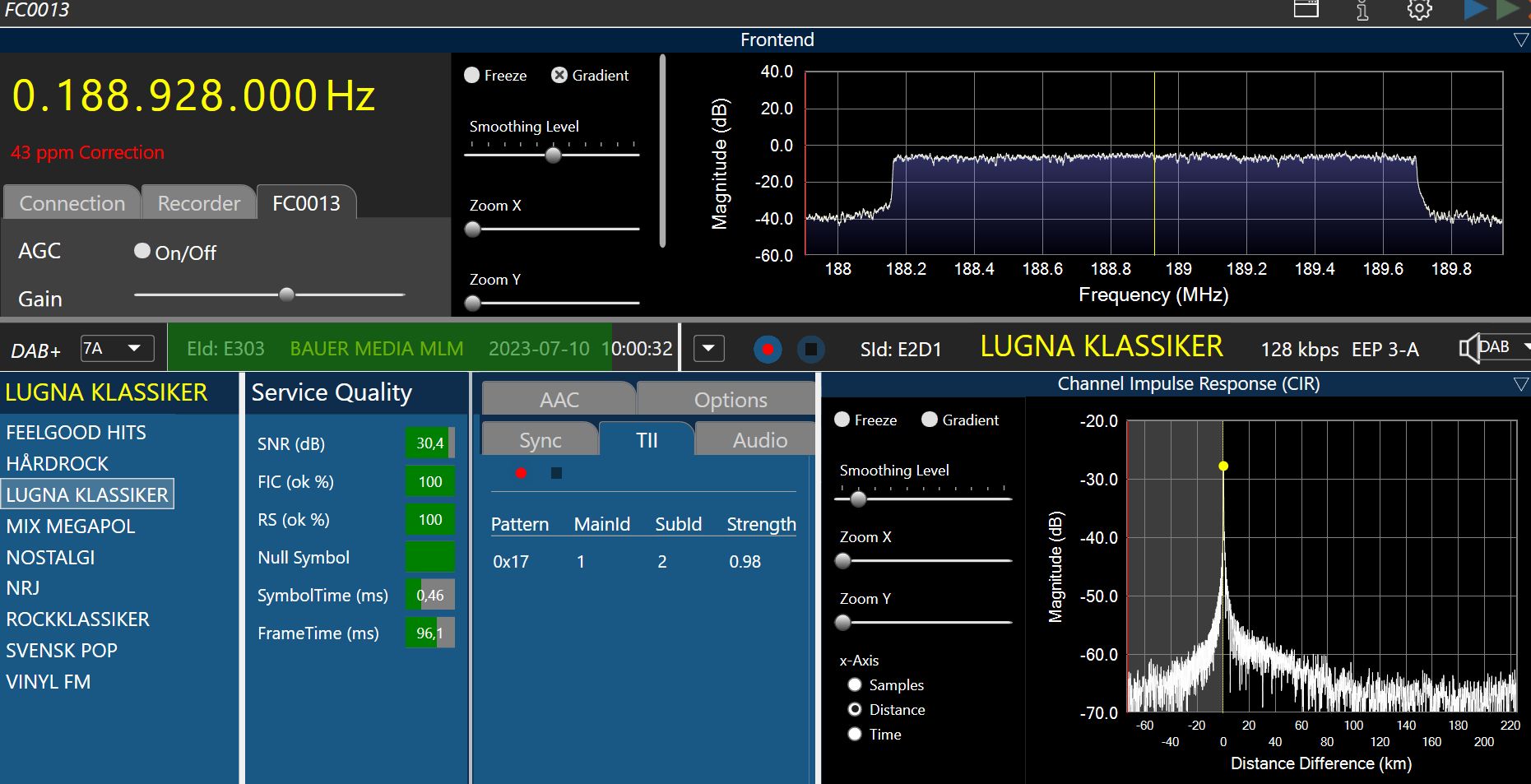The image size is (1531, 784).
Task: Toggle AGC On/Off
Action: pyautogui.click(x=142, y=251)
